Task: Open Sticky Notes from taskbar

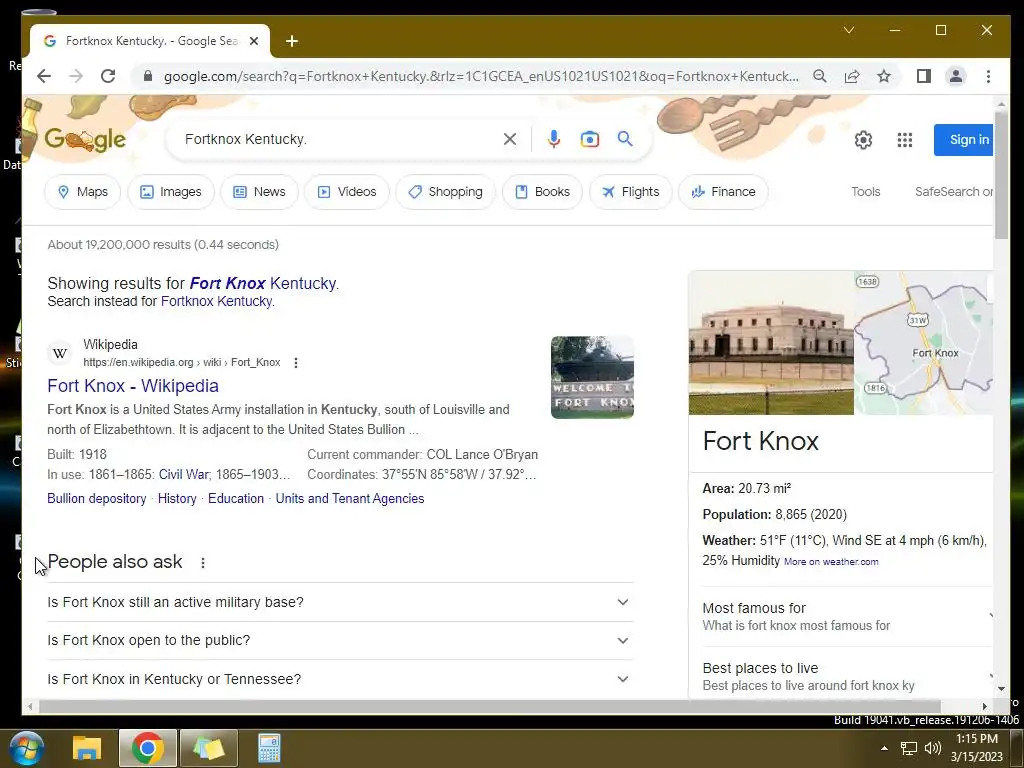Action: coord(208,748)
